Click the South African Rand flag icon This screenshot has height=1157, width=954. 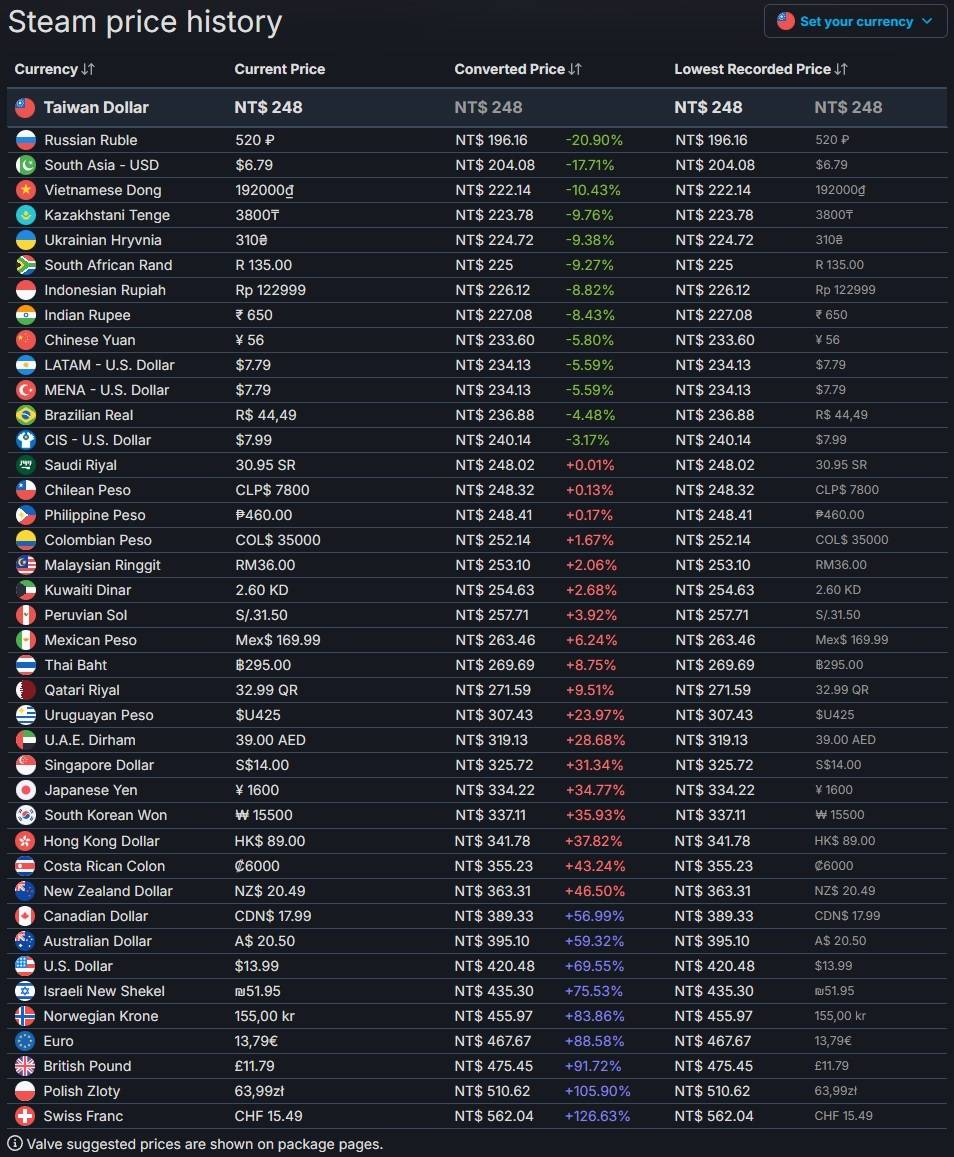pos(26,265)
